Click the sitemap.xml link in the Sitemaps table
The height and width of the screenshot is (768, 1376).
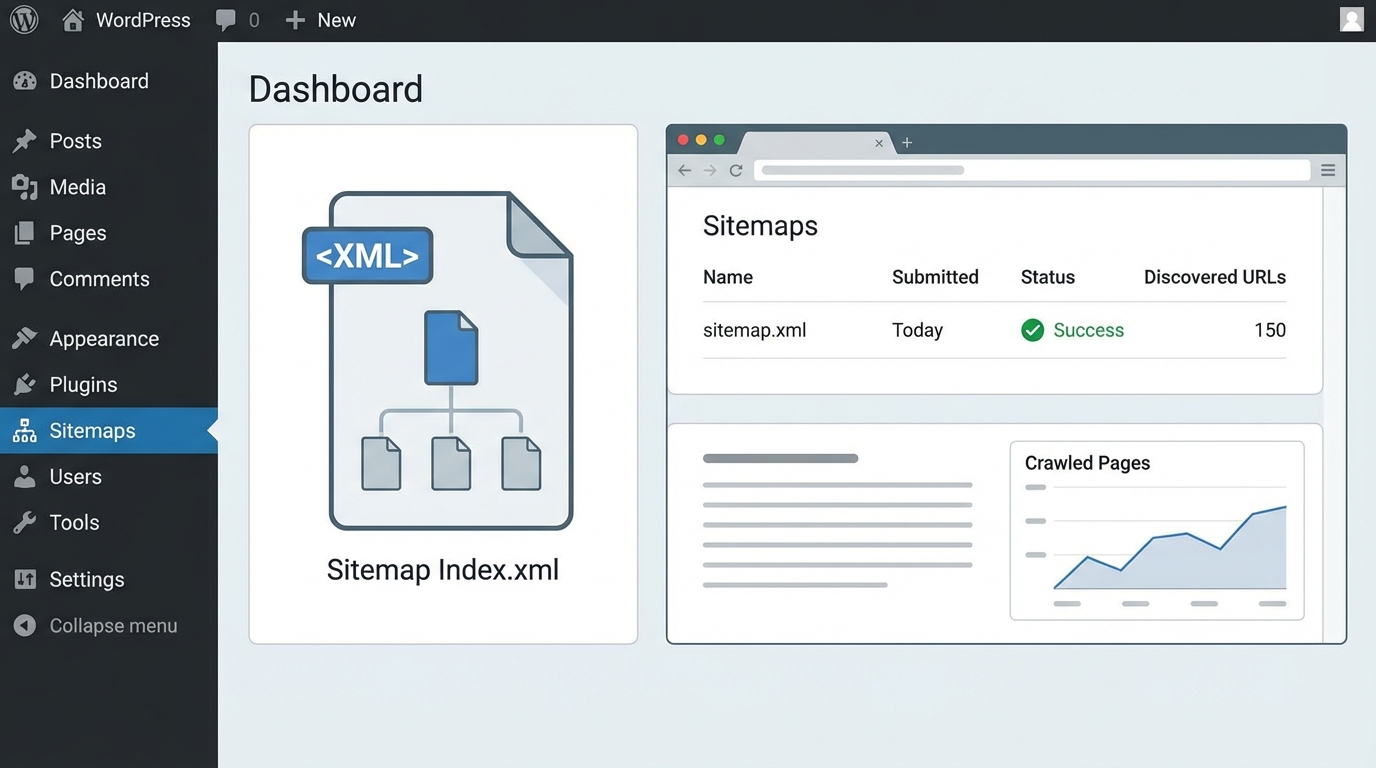(754, 330)
